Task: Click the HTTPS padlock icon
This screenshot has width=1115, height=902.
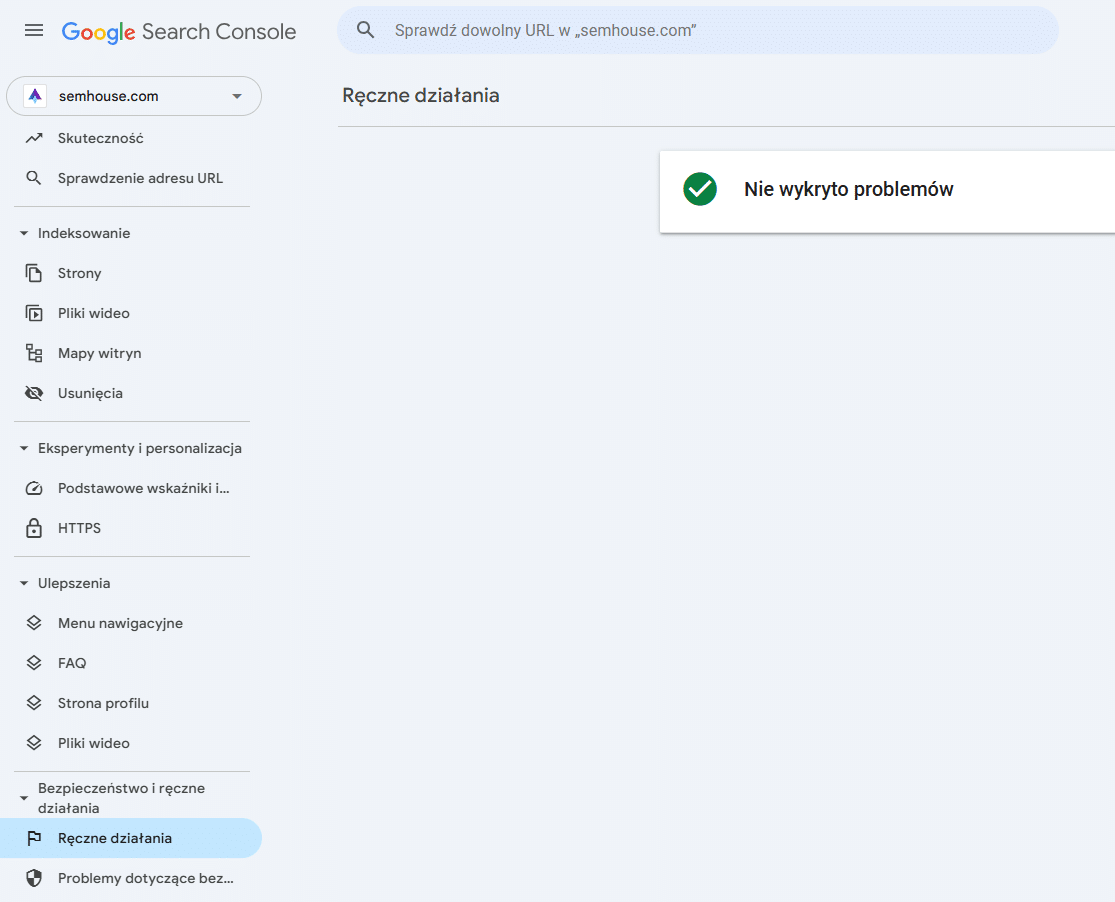Action: (33, 528)
